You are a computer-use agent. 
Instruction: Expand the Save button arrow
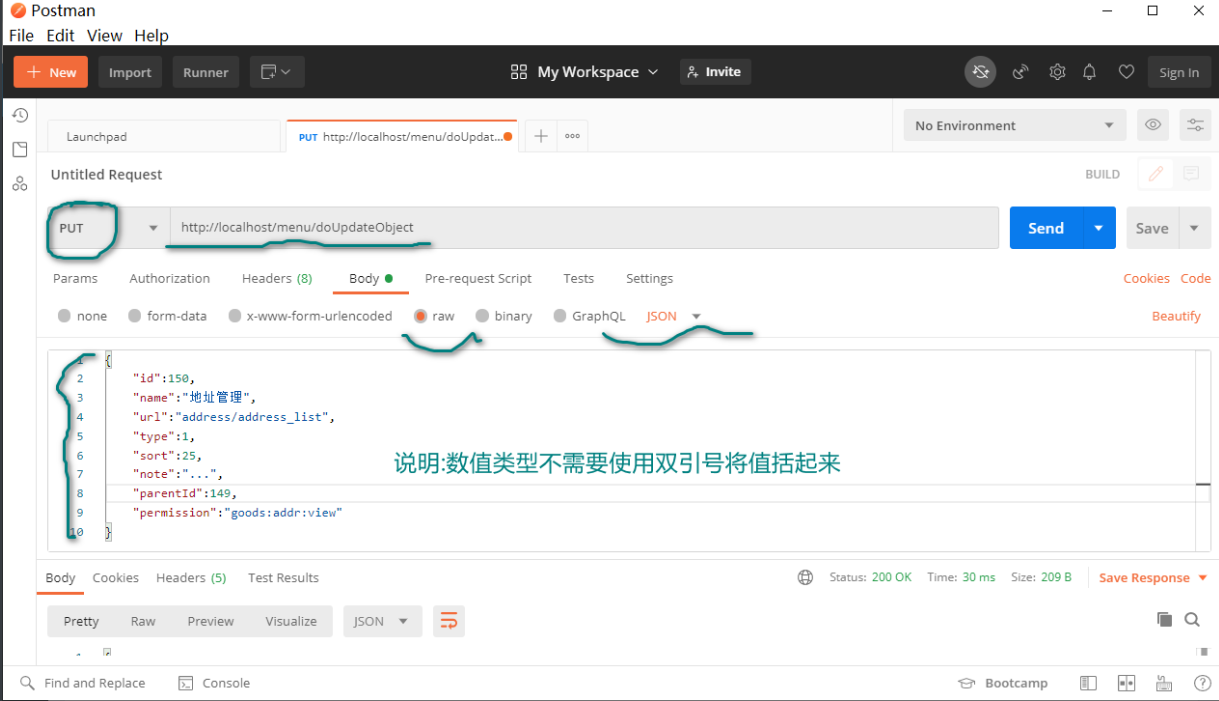(1194, 228)
